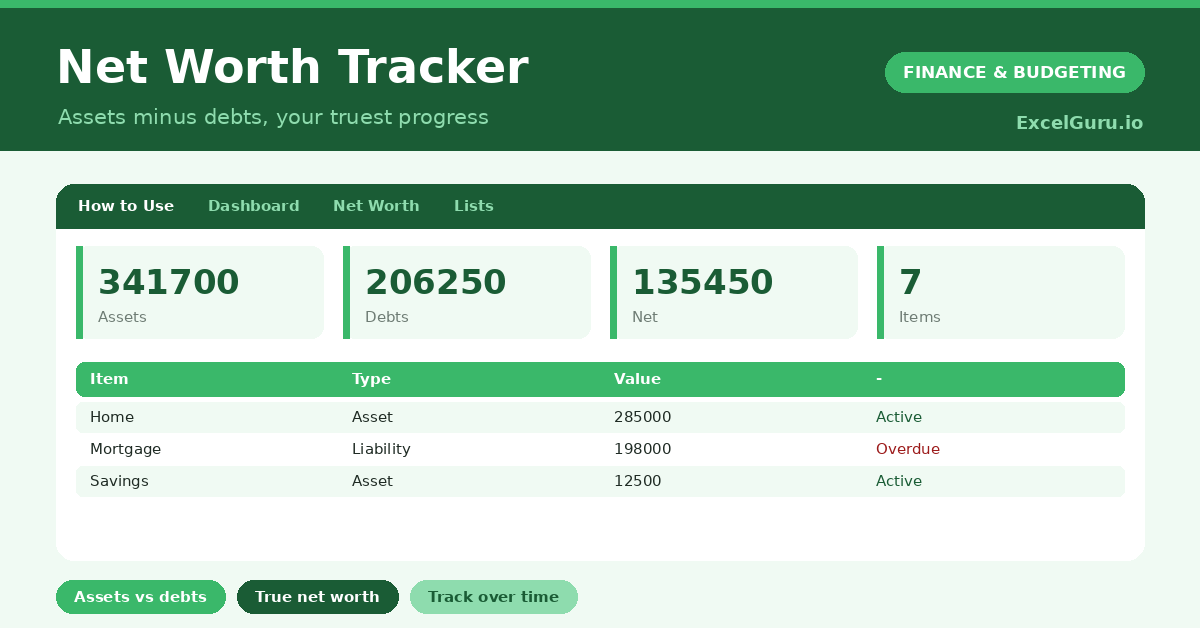Image resolution: width=1200 pixels, height=628 pixels.
Task: Click the Track over time pill
Action: (x=493, y=597)
